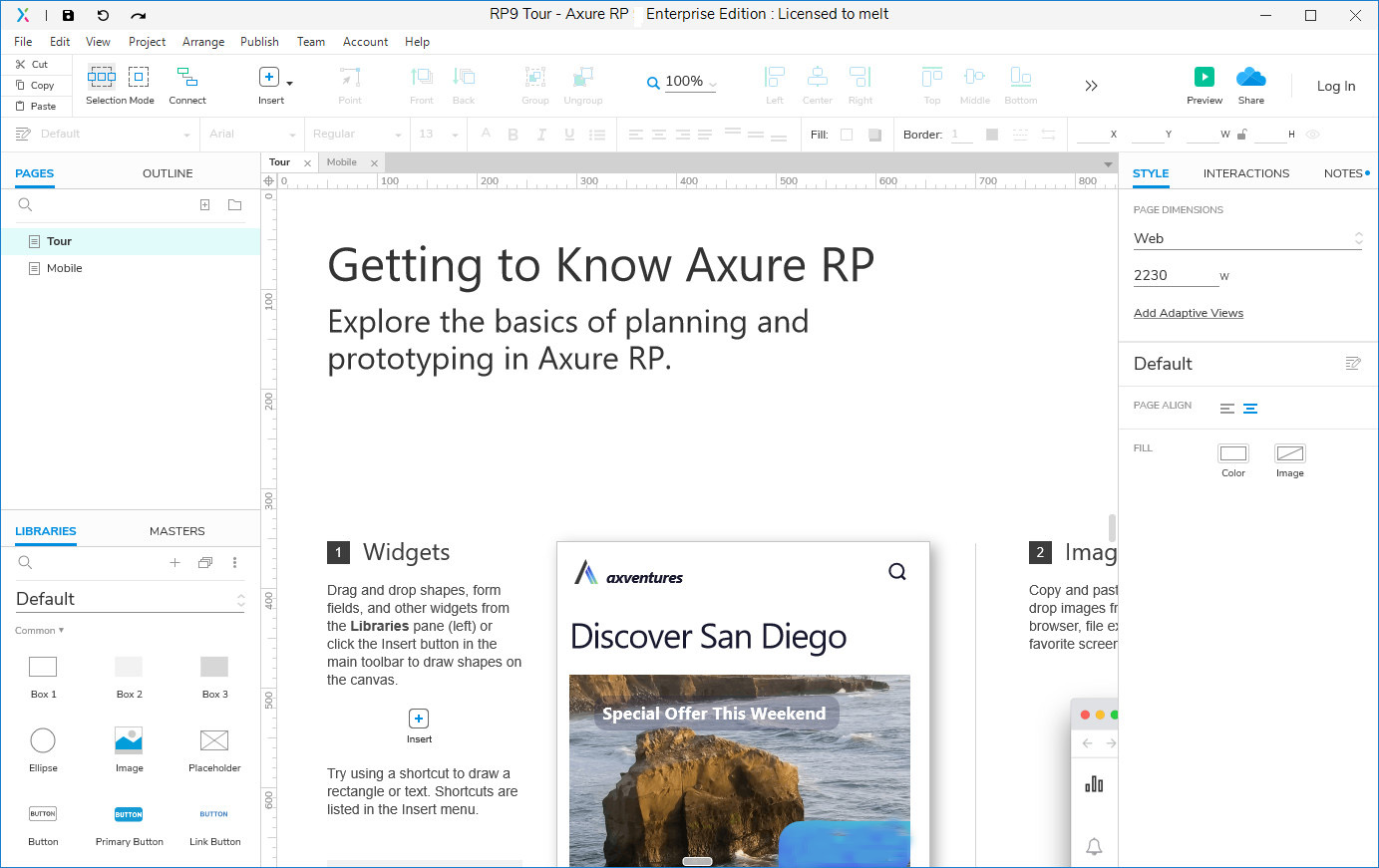Open the File menu
The height and width of the screenshot is (868, 1379).
click(23, 42)
